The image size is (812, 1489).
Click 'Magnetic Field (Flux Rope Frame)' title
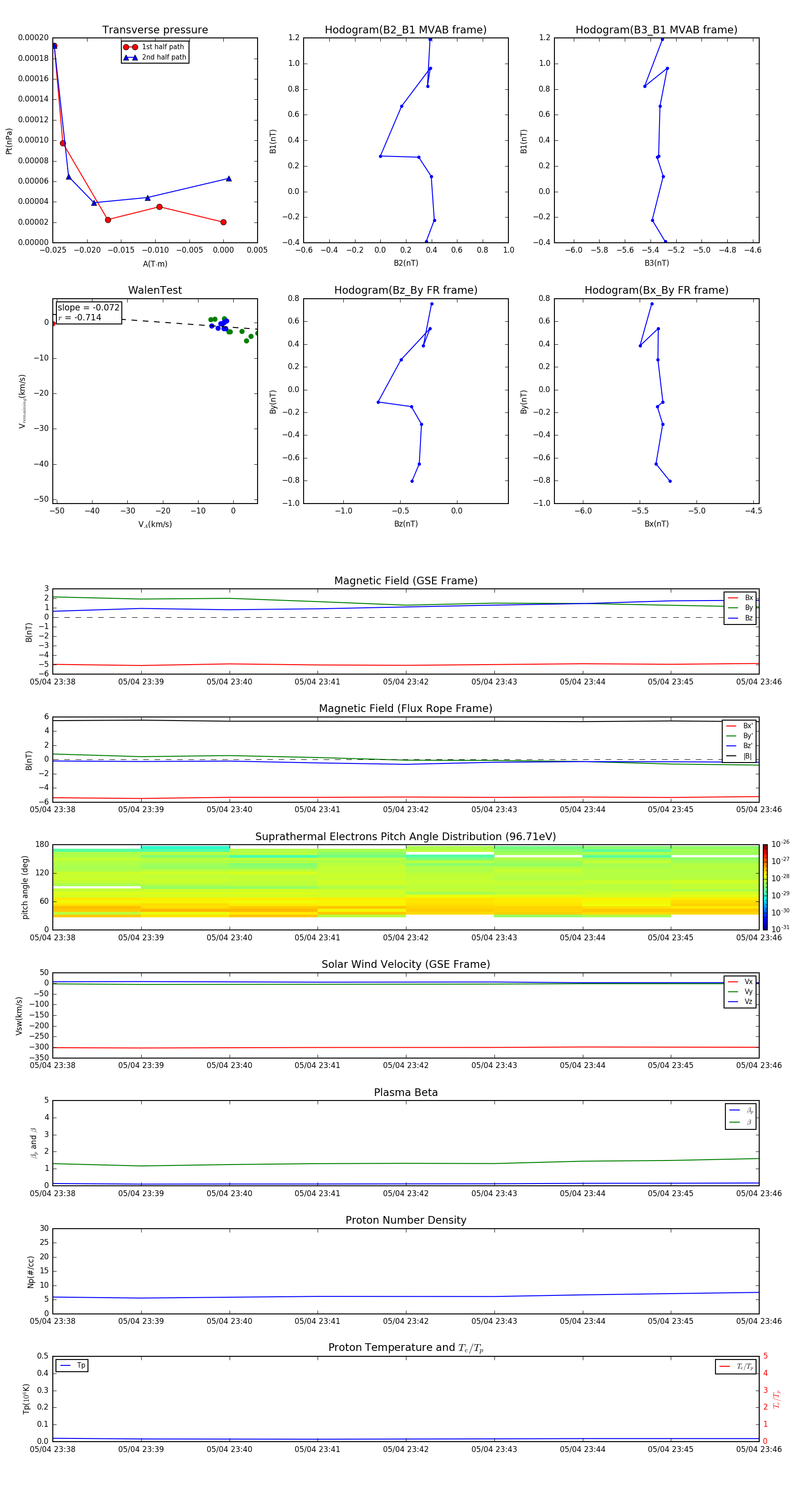tap(406, 709)
